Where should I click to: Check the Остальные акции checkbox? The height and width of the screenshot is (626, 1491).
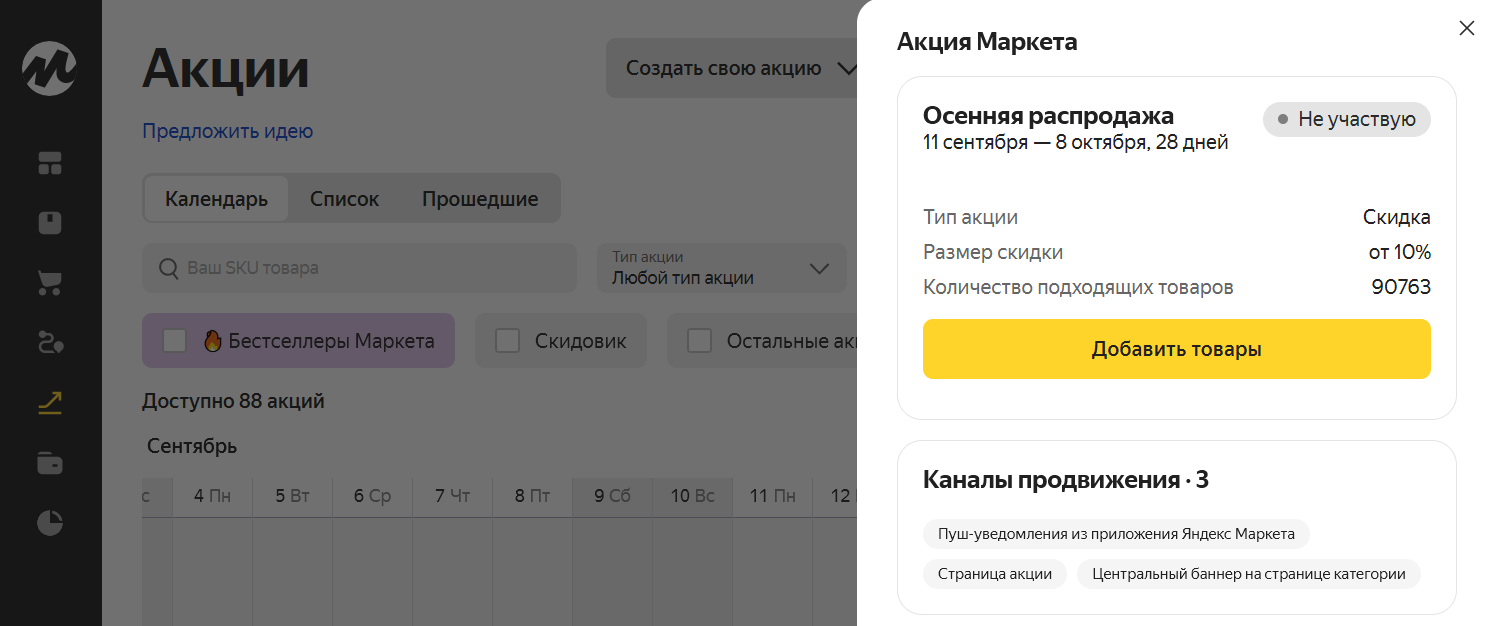700,341
